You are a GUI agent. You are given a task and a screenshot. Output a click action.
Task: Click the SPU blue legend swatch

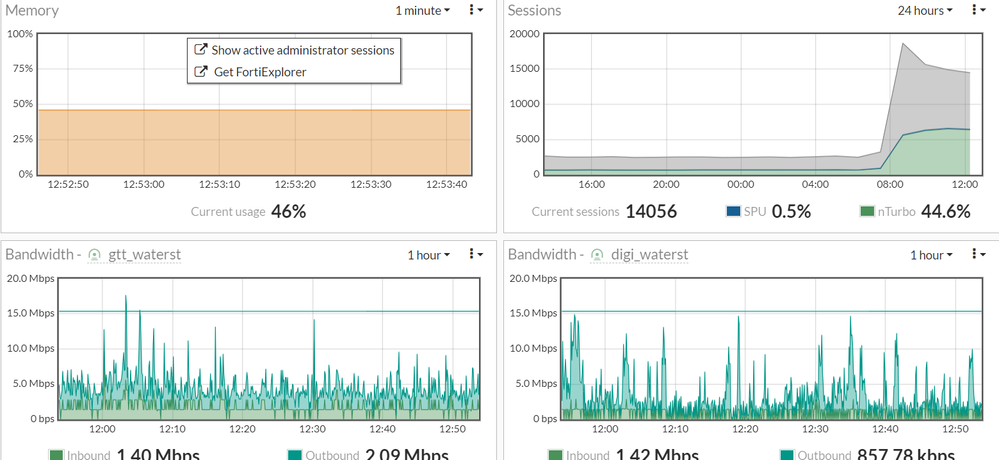coord(733,212)
